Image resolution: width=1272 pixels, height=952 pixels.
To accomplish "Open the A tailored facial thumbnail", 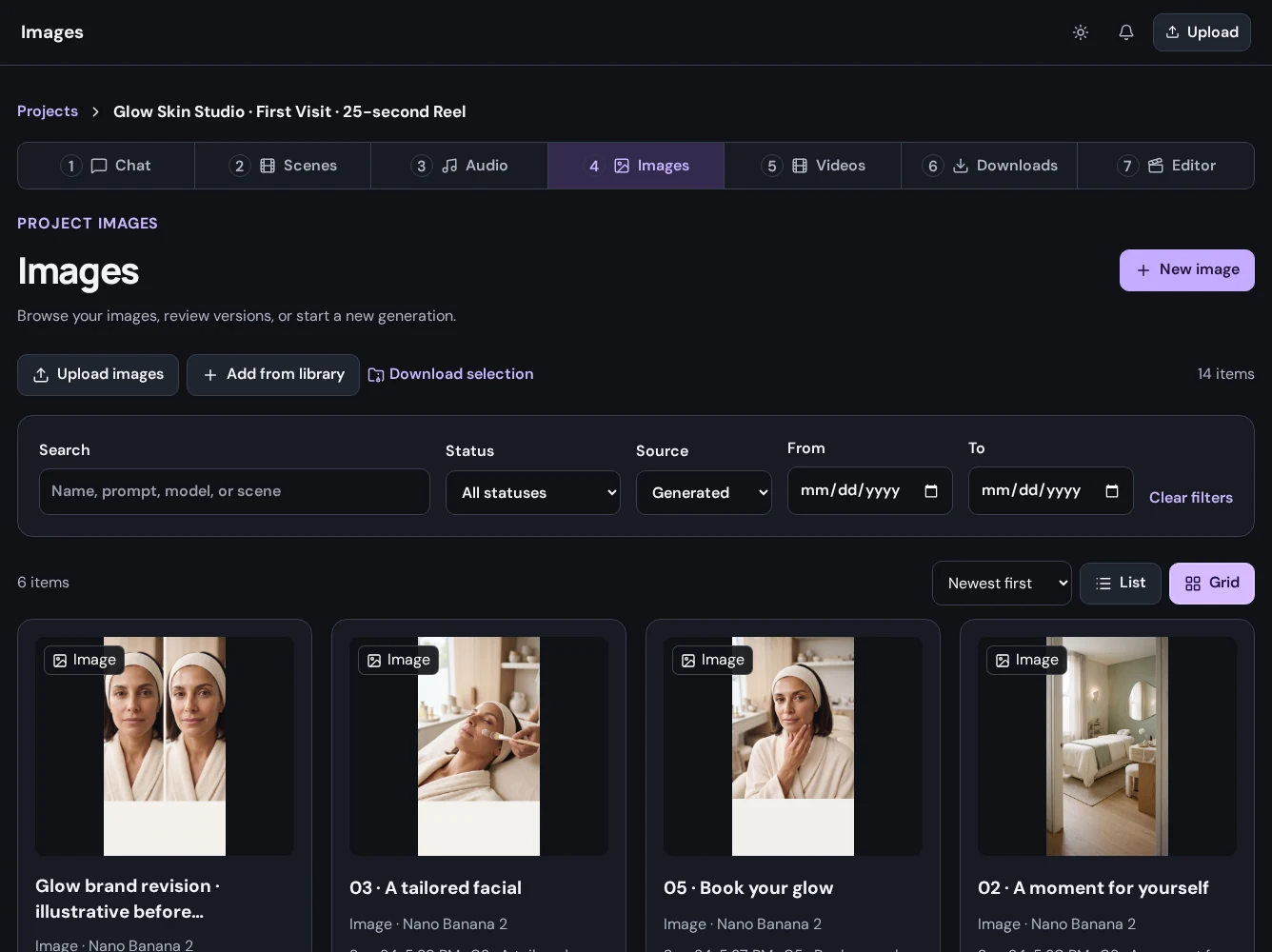I will pos(479,746).
